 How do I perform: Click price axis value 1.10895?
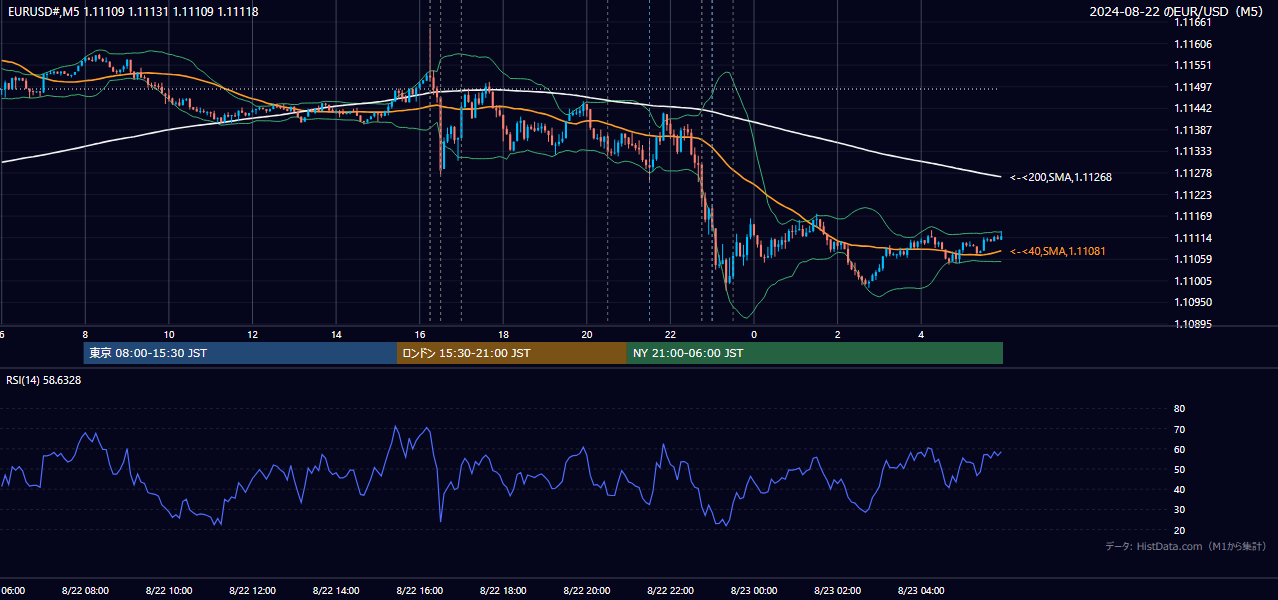tap(1192, 324)
